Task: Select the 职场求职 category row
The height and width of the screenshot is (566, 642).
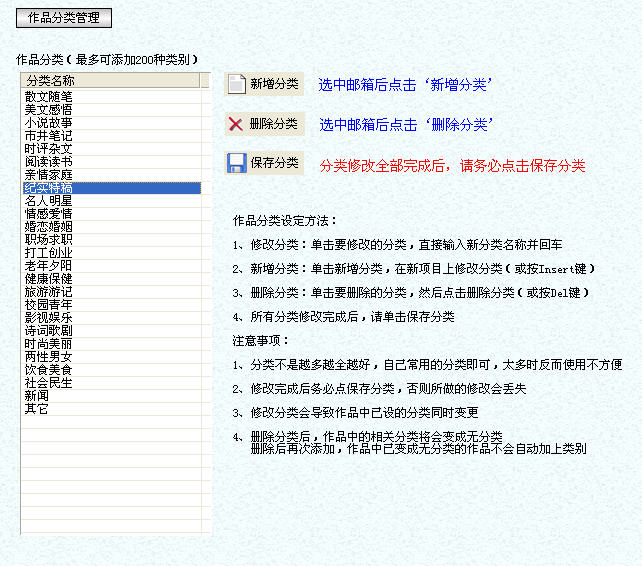Action: click(x=111, y=240)
